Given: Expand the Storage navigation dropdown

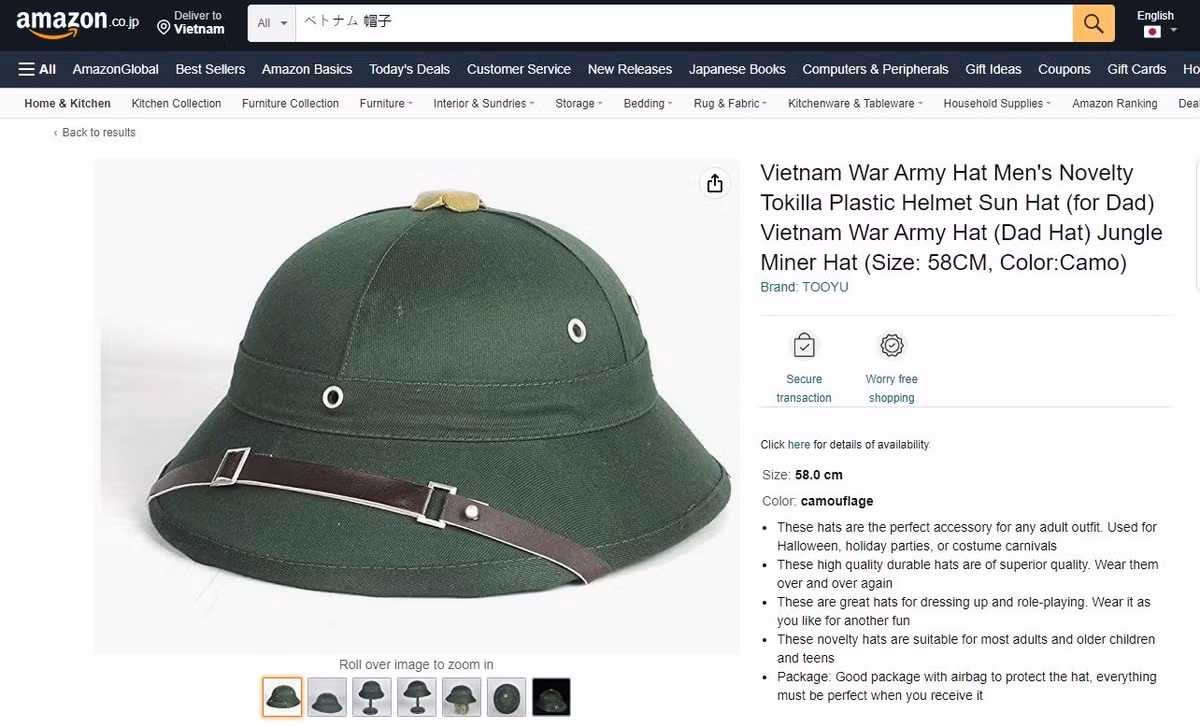Looking at the screenshot, I should (x=578, y=102).
